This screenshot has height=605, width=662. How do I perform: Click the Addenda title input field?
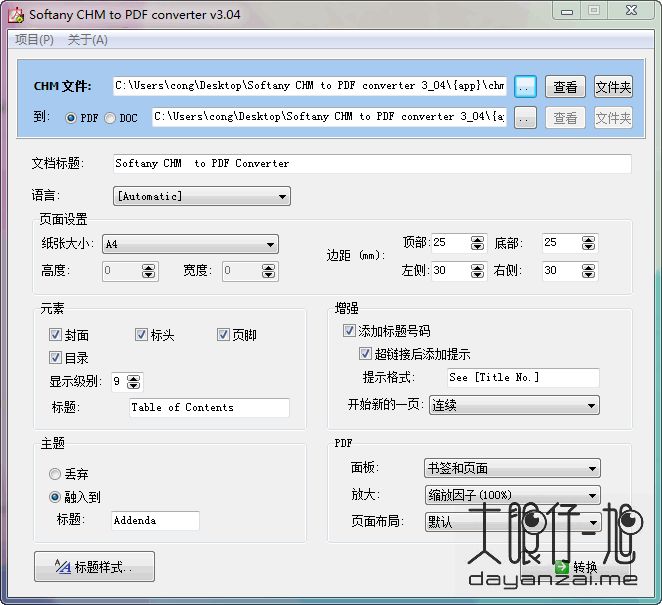tap(155, 521)
